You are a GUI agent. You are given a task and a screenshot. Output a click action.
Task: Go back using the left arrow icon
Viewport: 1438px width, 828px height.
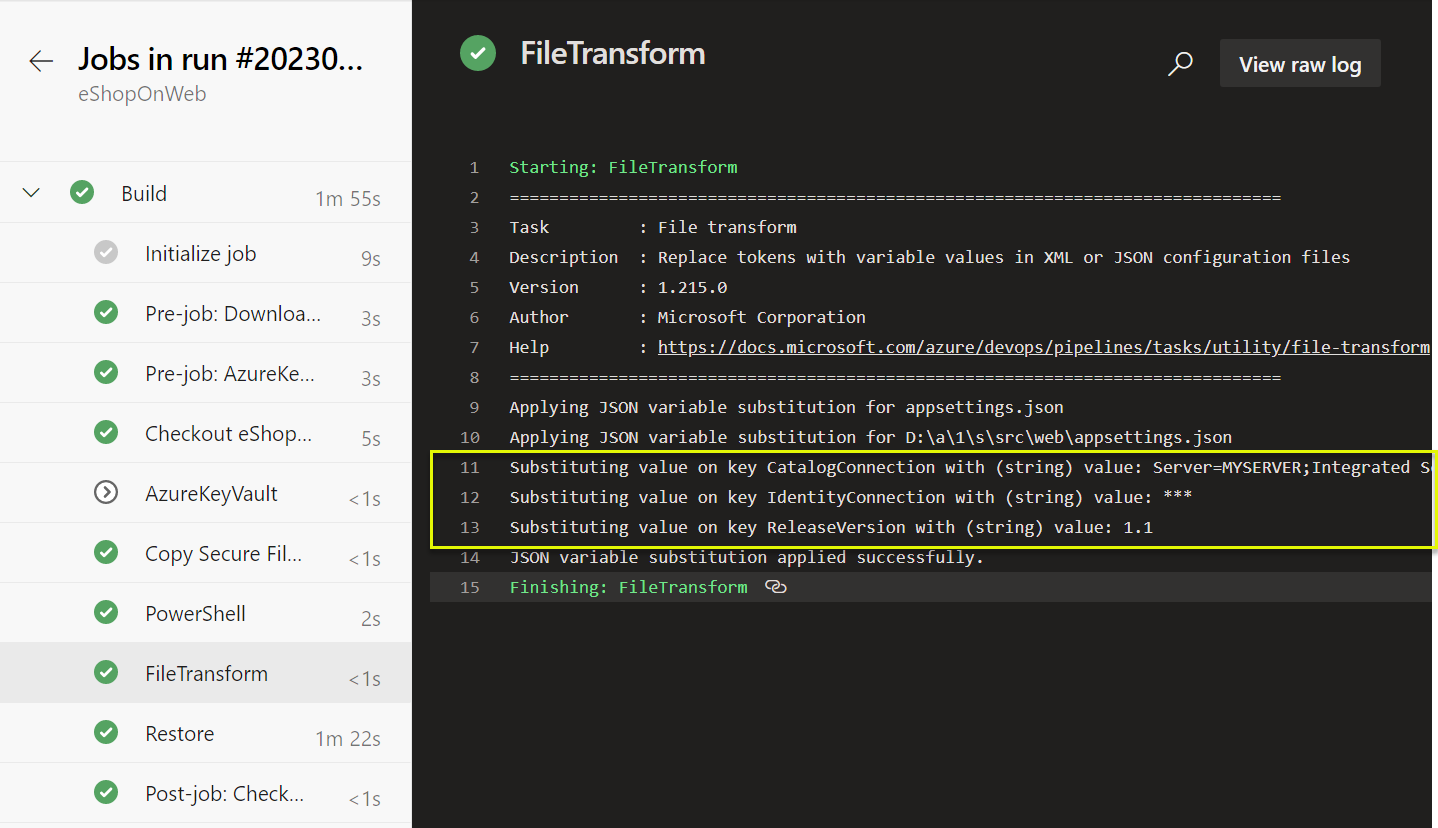[x=41, y=61]
